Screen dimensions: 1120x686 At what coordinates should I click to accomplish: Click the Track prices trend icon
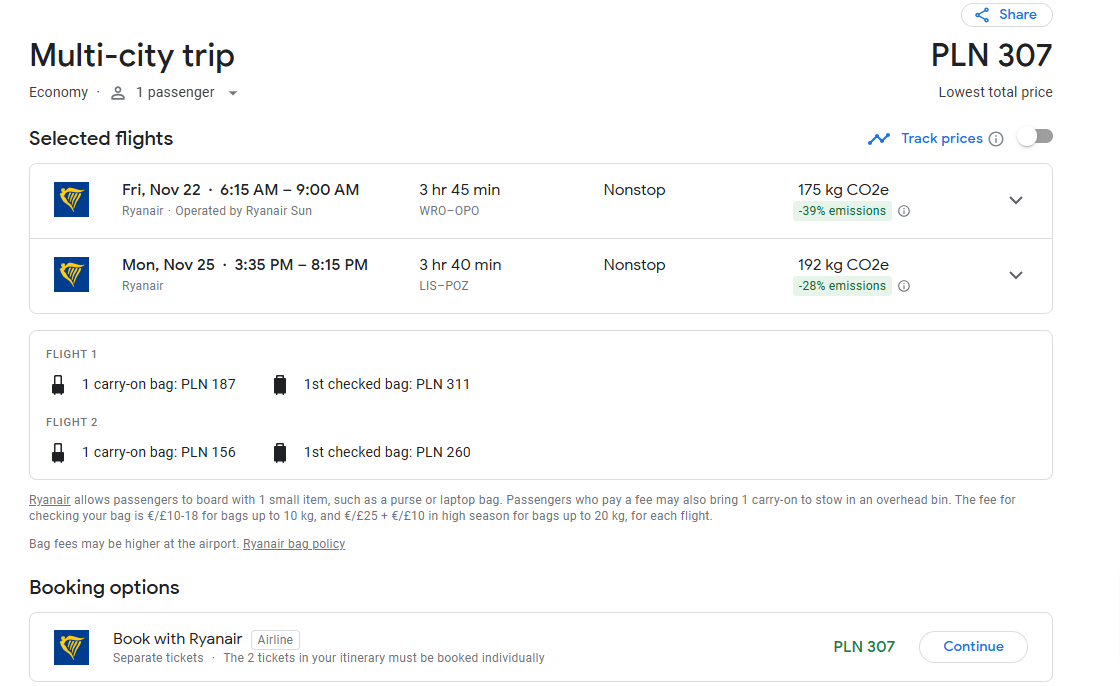879,139
